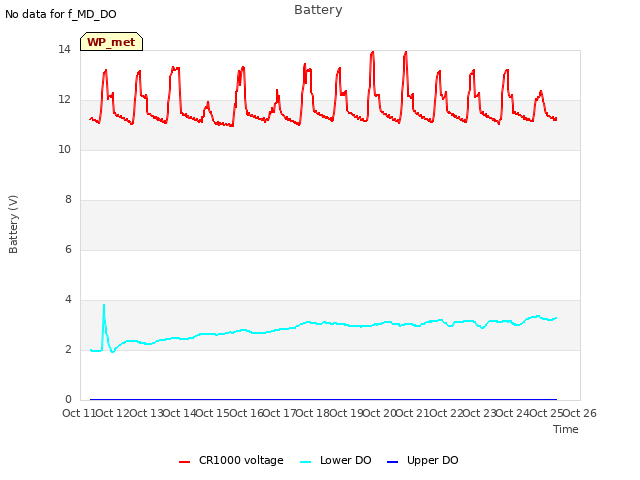
Task: Click the WP_met label box
Action: pyautogui.click(x=111, y=42)
